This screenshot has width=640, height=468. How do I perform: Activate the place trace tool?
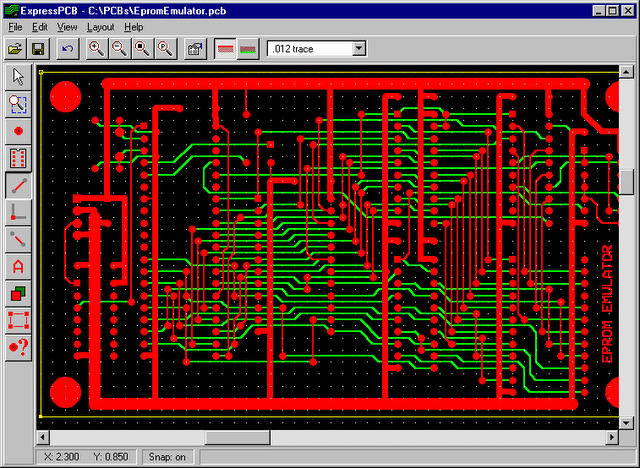[x=18, y=185]
